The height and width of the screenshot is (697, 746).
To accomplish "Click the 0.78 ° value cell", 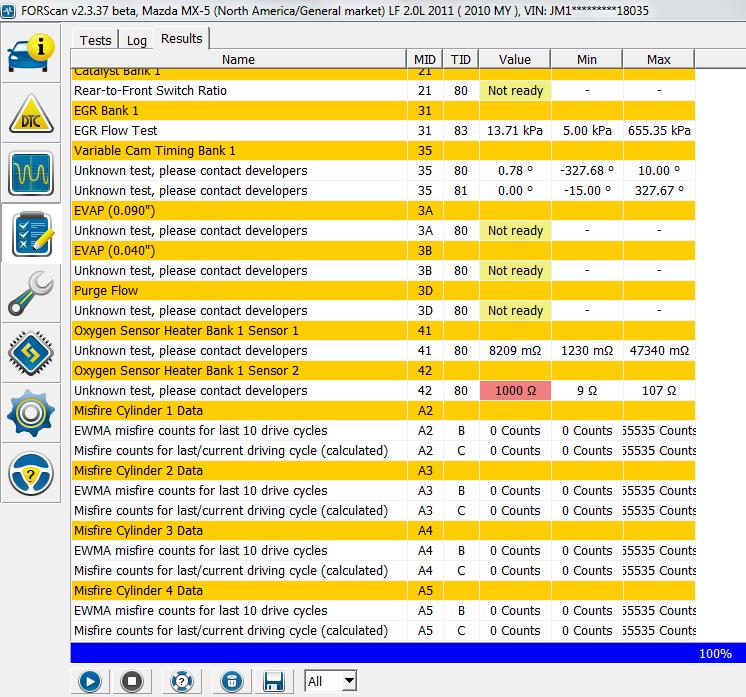I will click(515, 170).
